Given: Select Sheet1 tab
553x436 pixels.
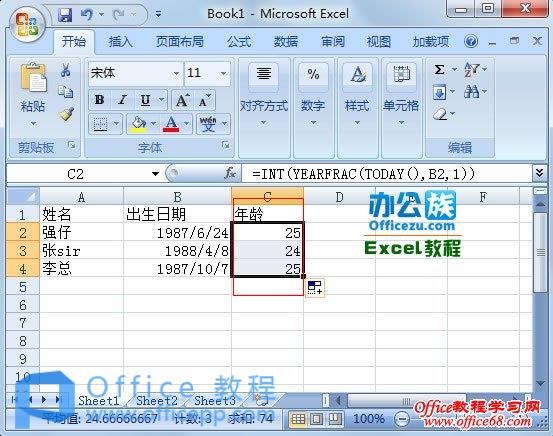Looking at the screenshot, I should 98,401.
